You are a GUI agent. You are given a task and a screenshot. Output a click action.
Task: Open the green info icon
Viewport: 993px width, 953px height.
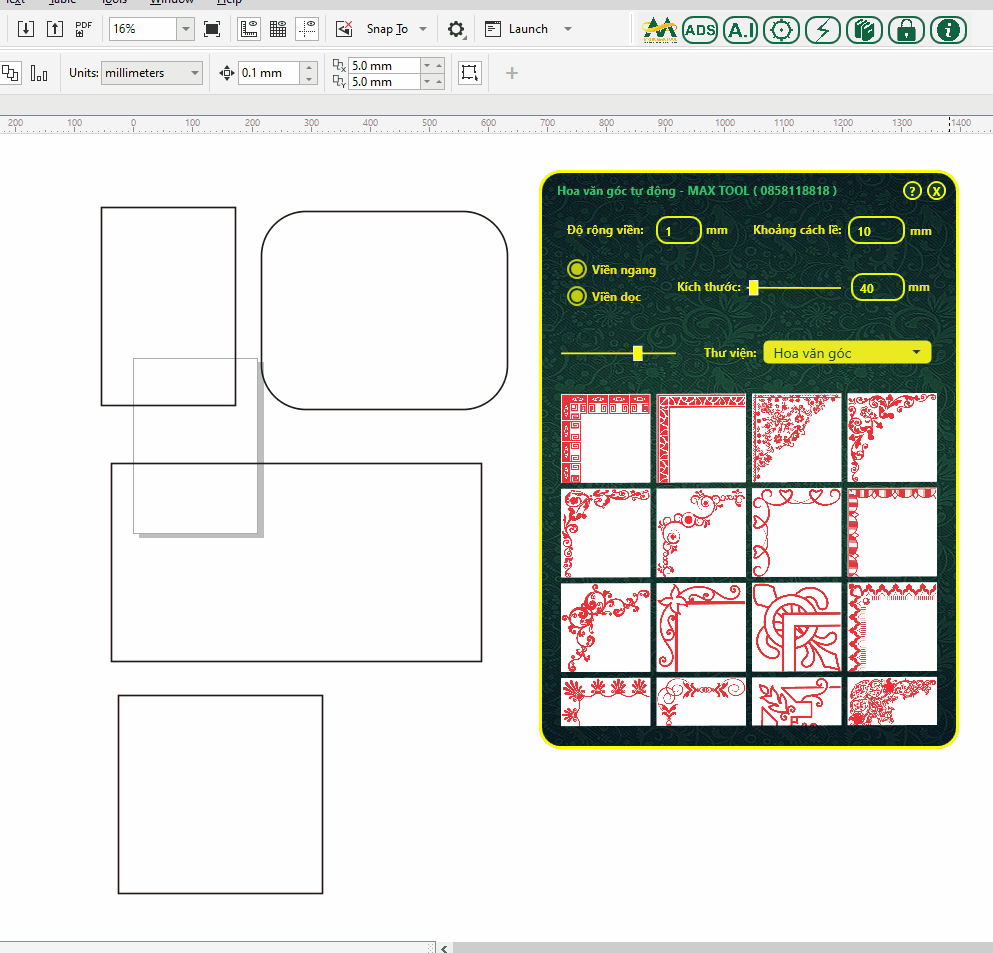947,30
